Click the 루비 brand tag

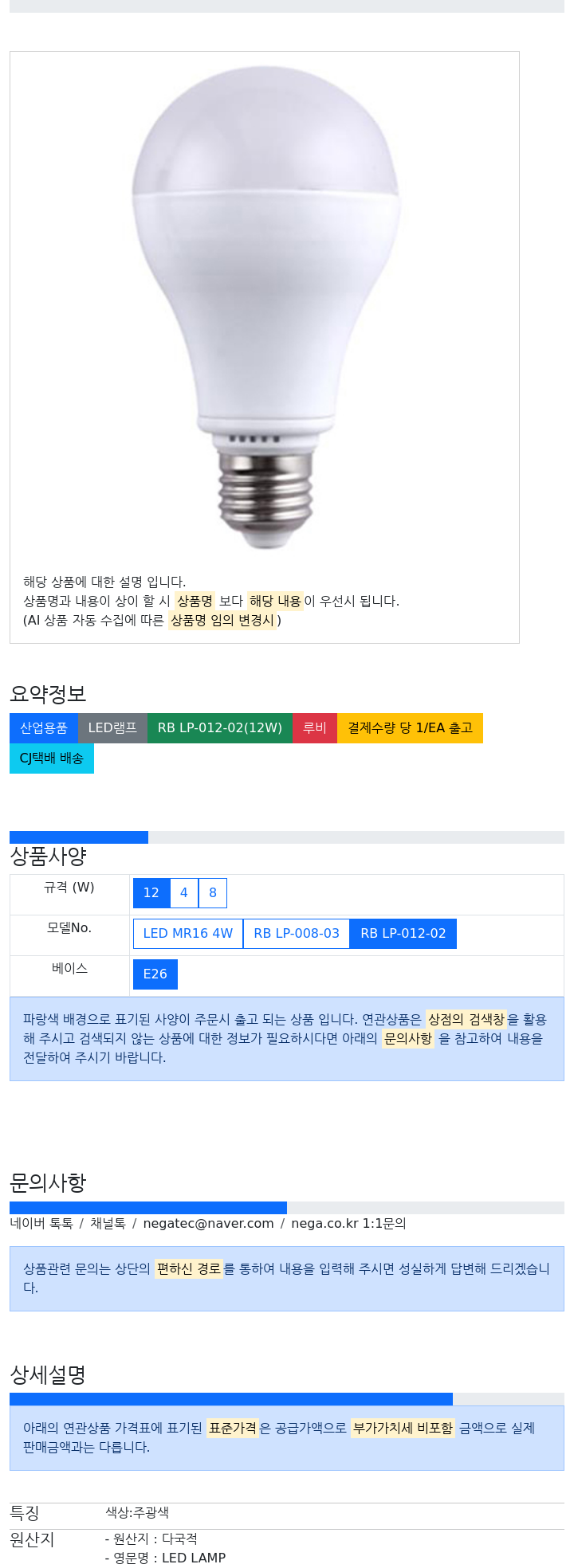pyautogui.click(x=315, y=728)
